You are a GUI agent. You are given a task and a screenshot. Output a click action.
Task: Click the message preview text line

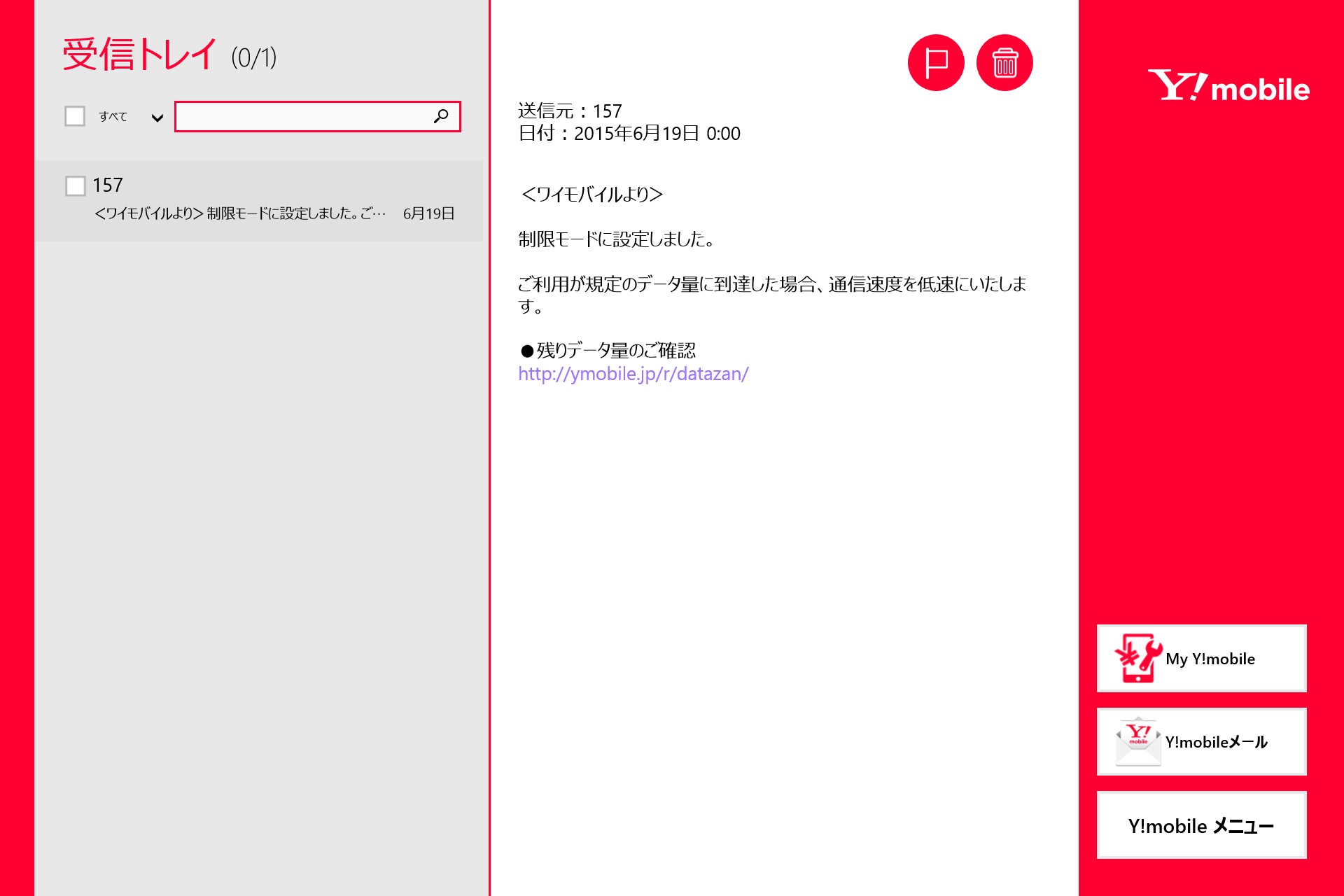[239, 213]
